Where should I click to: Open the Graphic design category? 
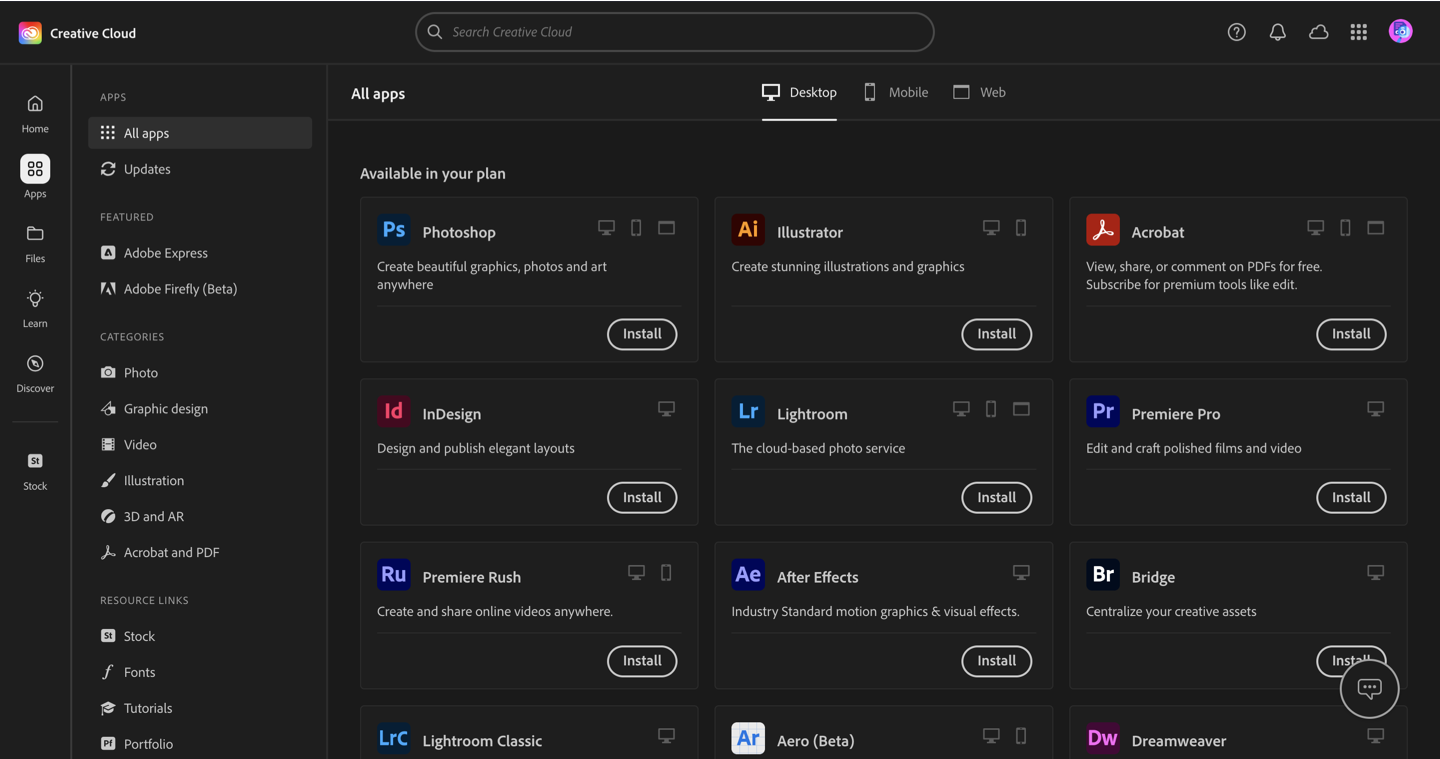pos(166,409)
